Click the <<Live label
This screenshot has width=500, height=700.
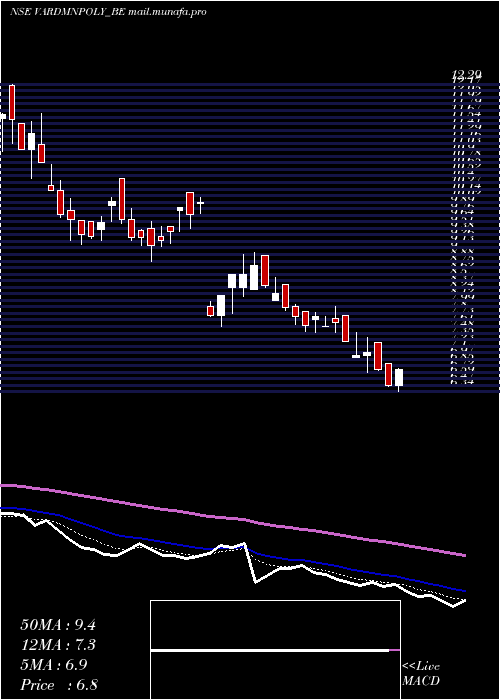click(421, 667)
